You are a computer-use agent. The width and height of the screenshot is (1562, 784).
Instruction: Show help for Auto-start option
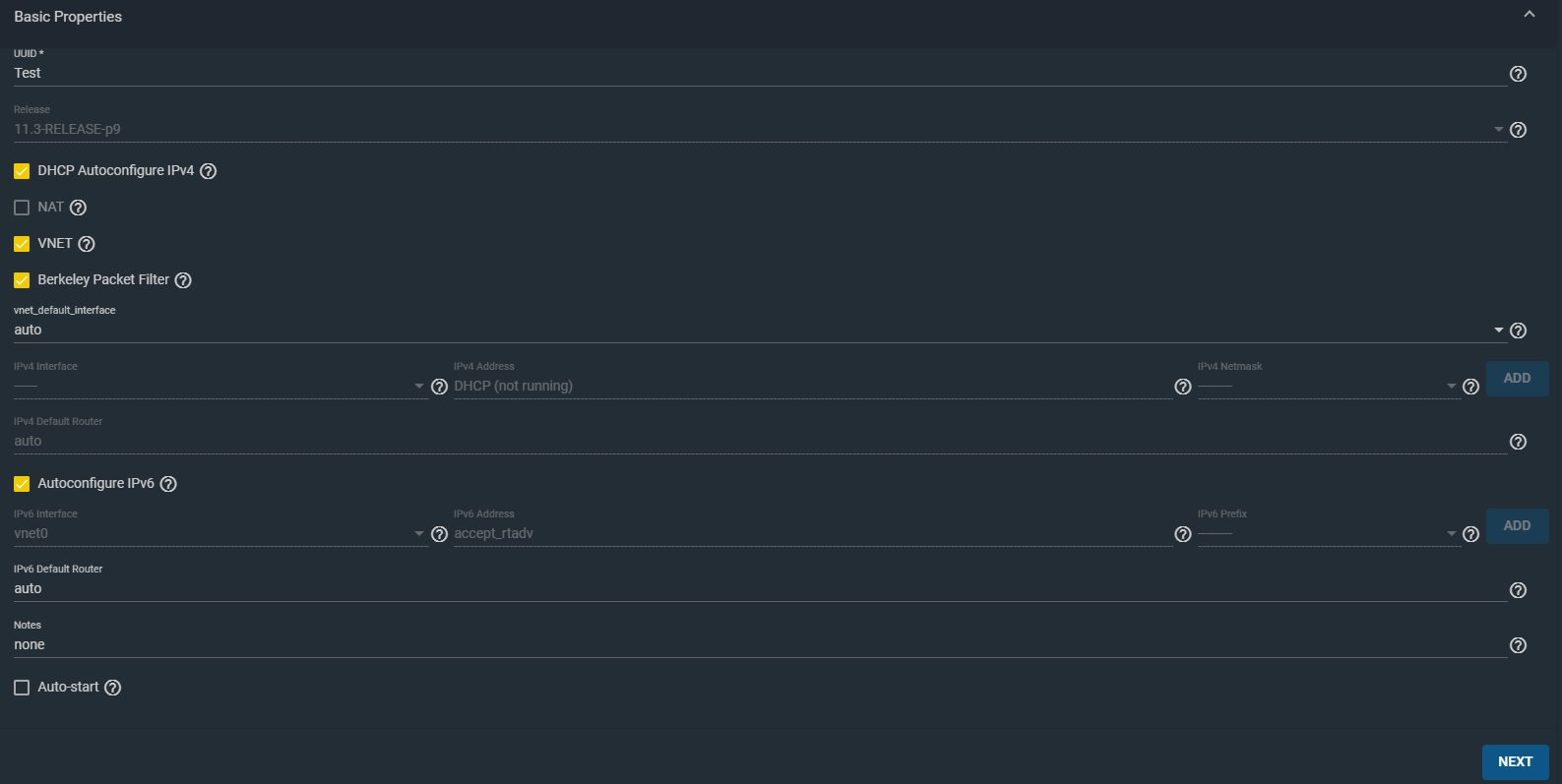(x=112, y=688)
